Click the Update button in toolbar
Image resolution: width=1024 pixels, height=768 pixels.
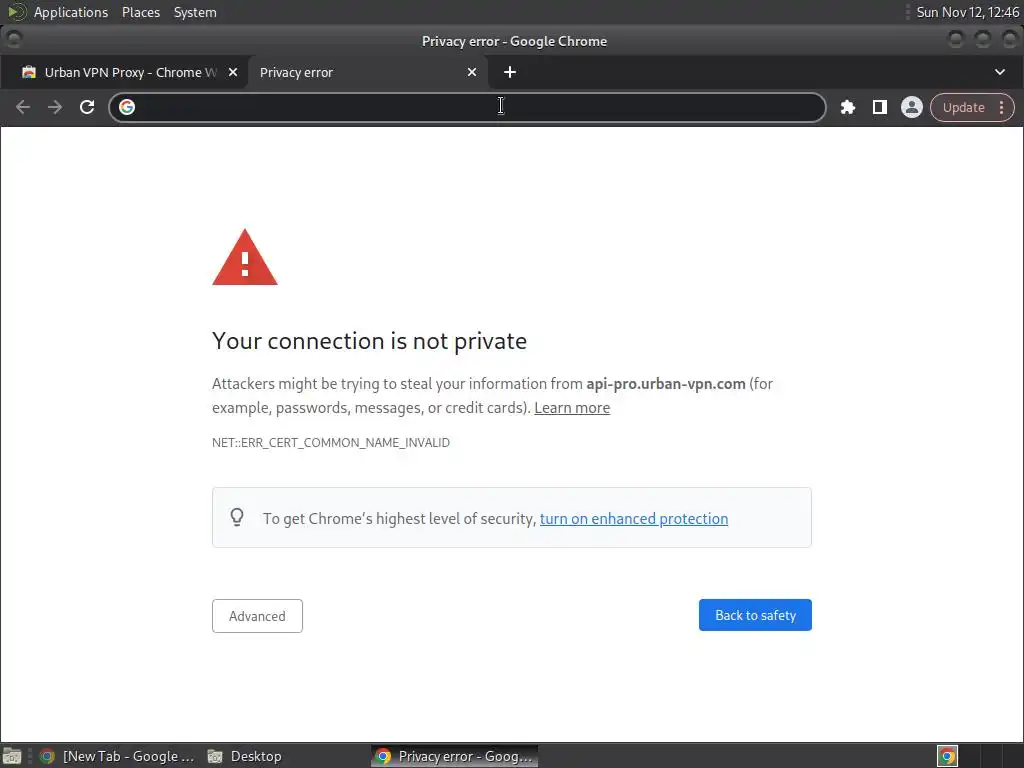click(963, 108)
